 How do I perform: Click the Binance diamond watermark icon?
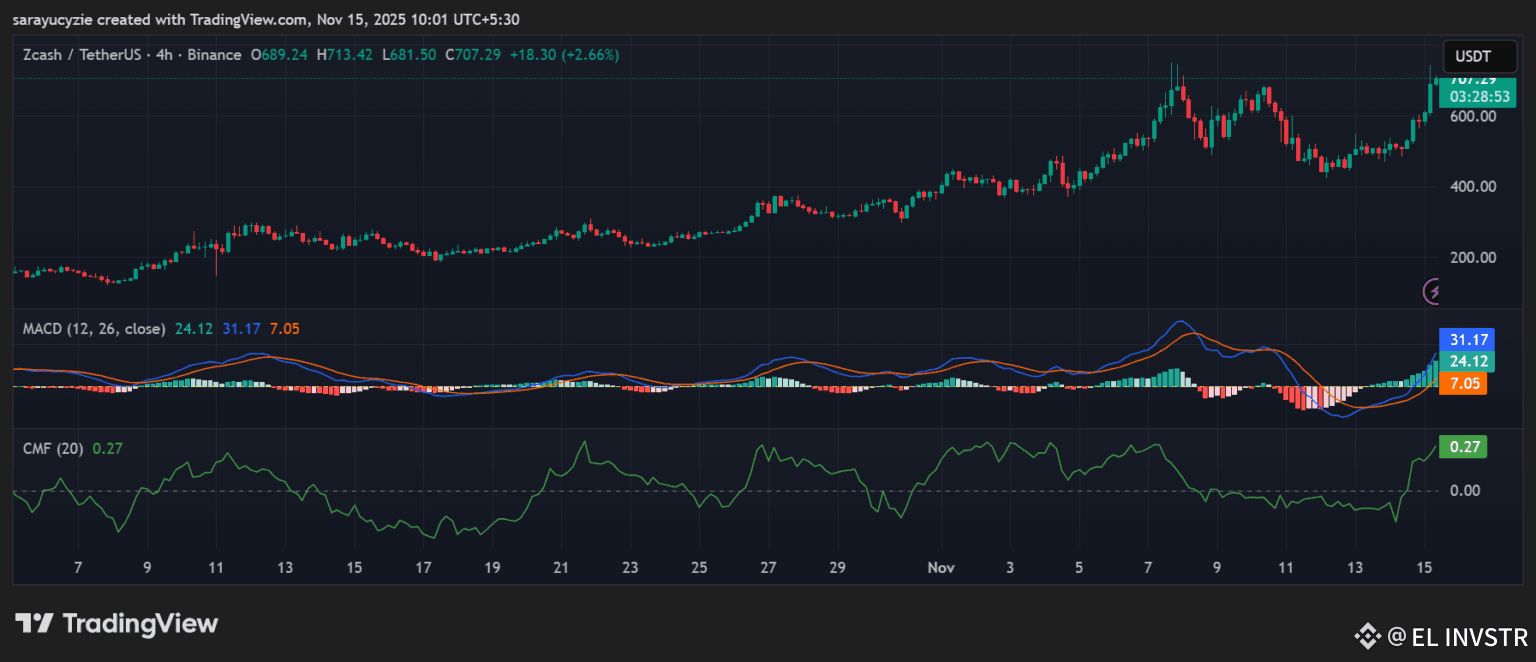[1367, 636]
